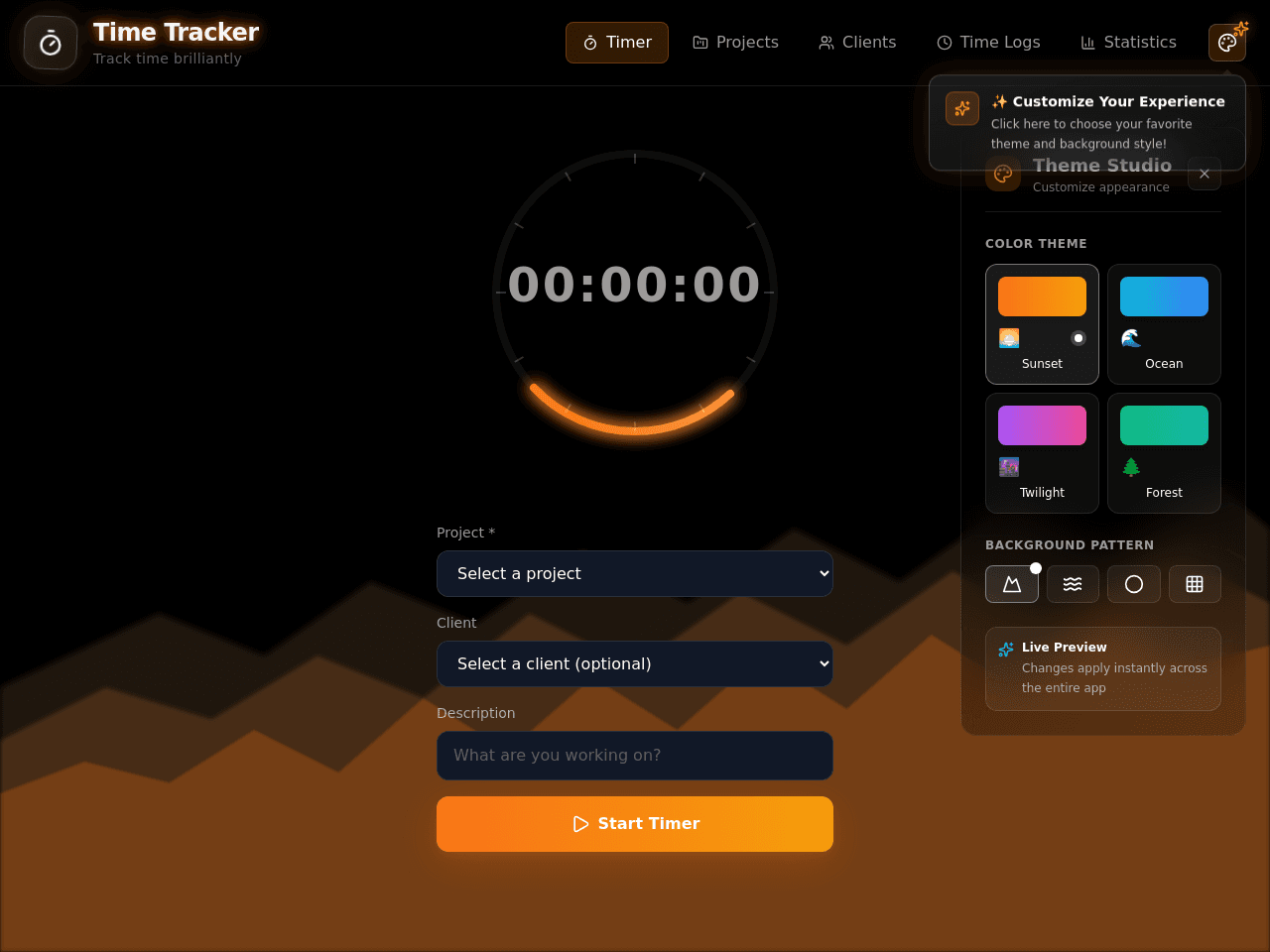Click the Project field label
Viewport: 1270px width, 952px height.
pos(465,533)
